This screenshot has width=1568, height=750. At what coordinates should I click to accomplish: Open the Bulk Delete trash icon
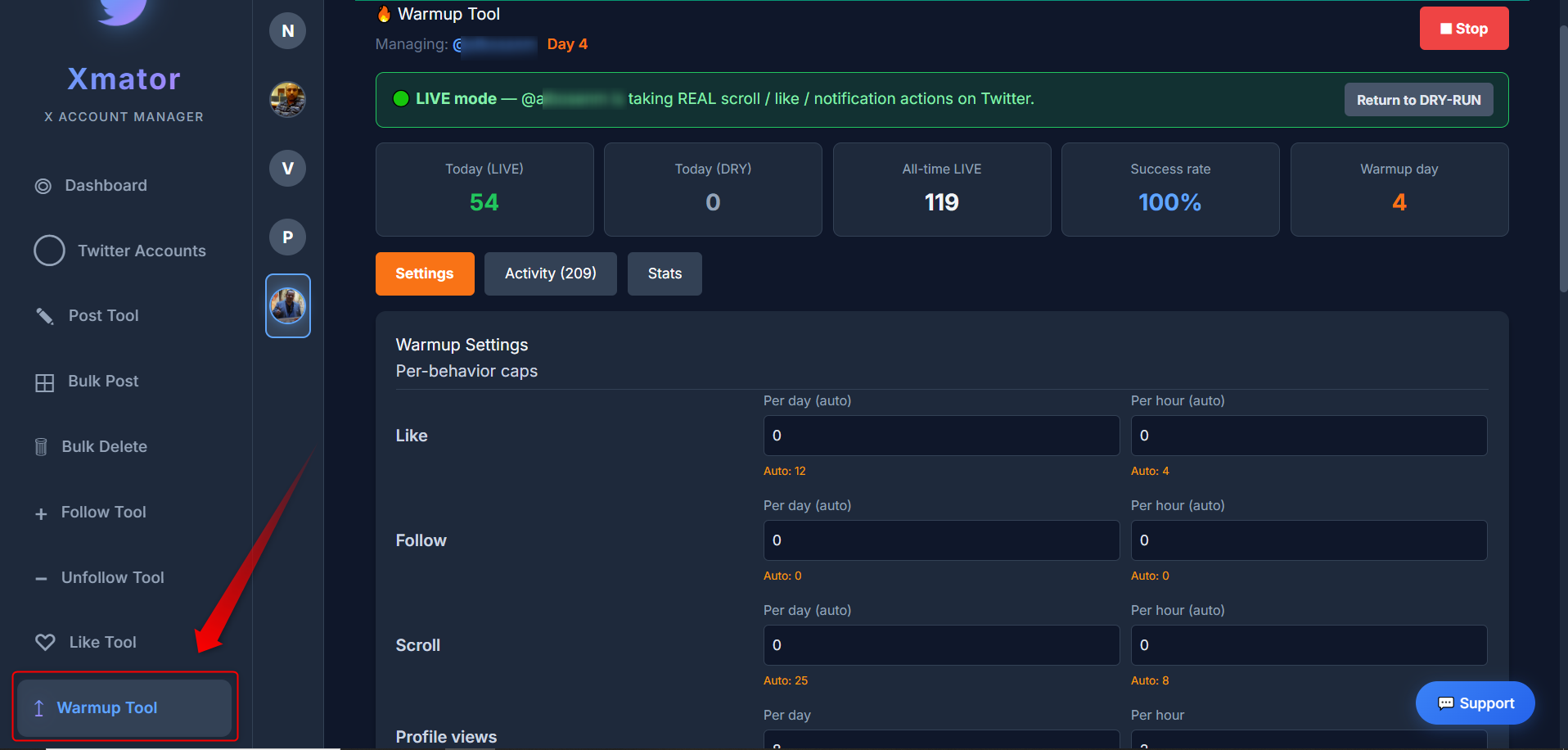click(x=41, y=447)
